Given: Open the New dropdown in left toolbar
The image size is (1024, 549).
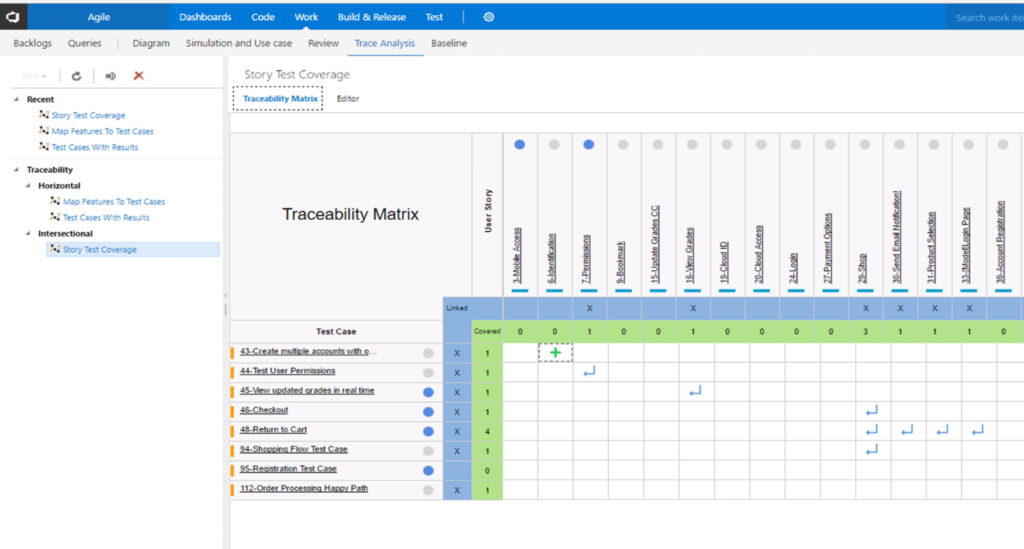Looking at the screenshot, I should pos(34,76).
